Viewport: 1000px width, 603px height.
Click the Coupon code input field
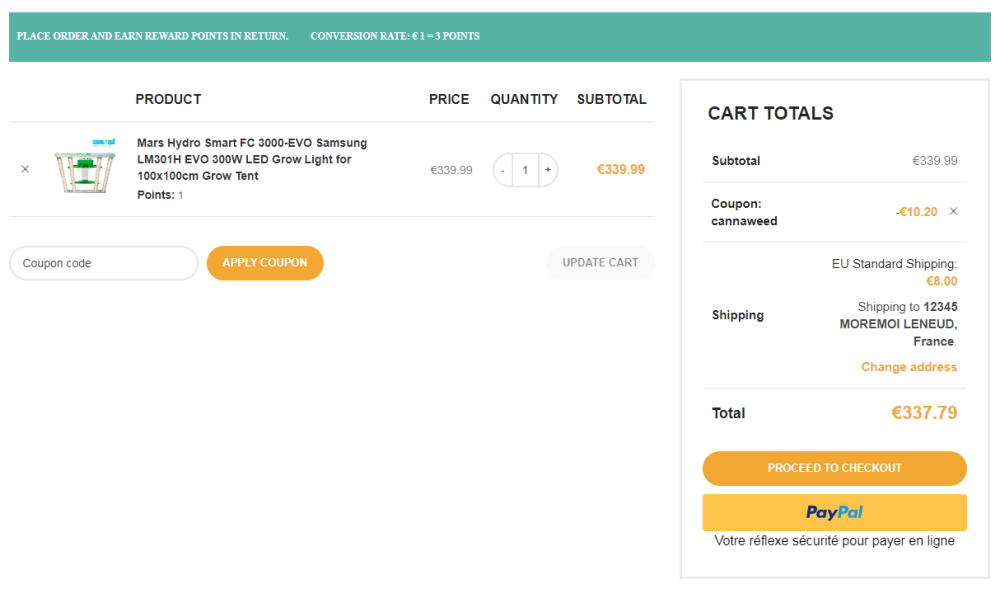click(x=104, y=263)
